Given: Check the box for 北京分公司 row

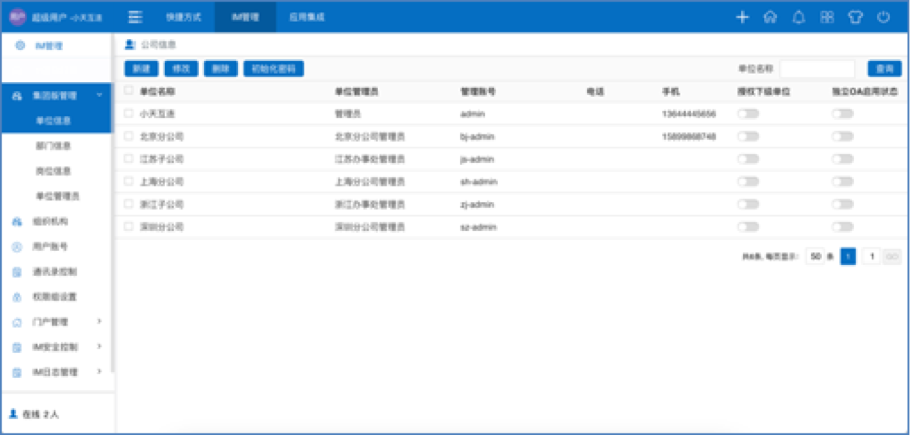Looking at the screenshot, I should coord(128,135).
